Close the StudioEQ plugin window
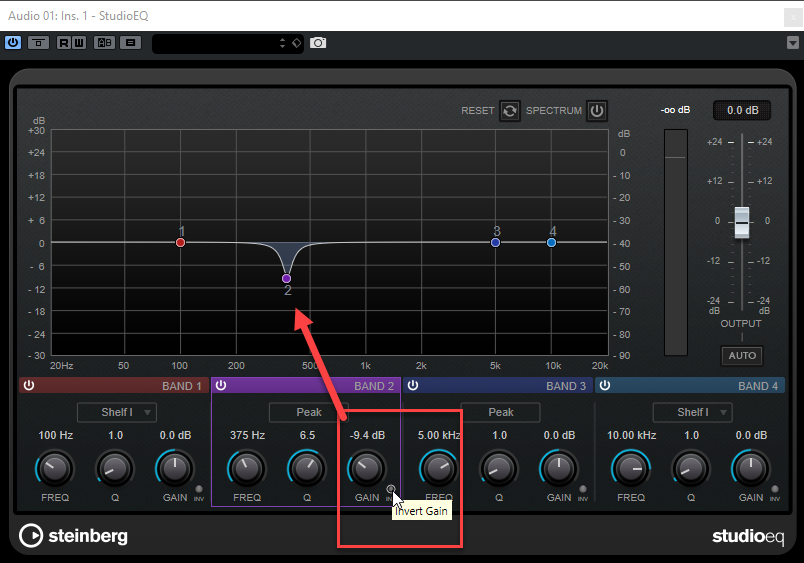 tap(793, 17)
